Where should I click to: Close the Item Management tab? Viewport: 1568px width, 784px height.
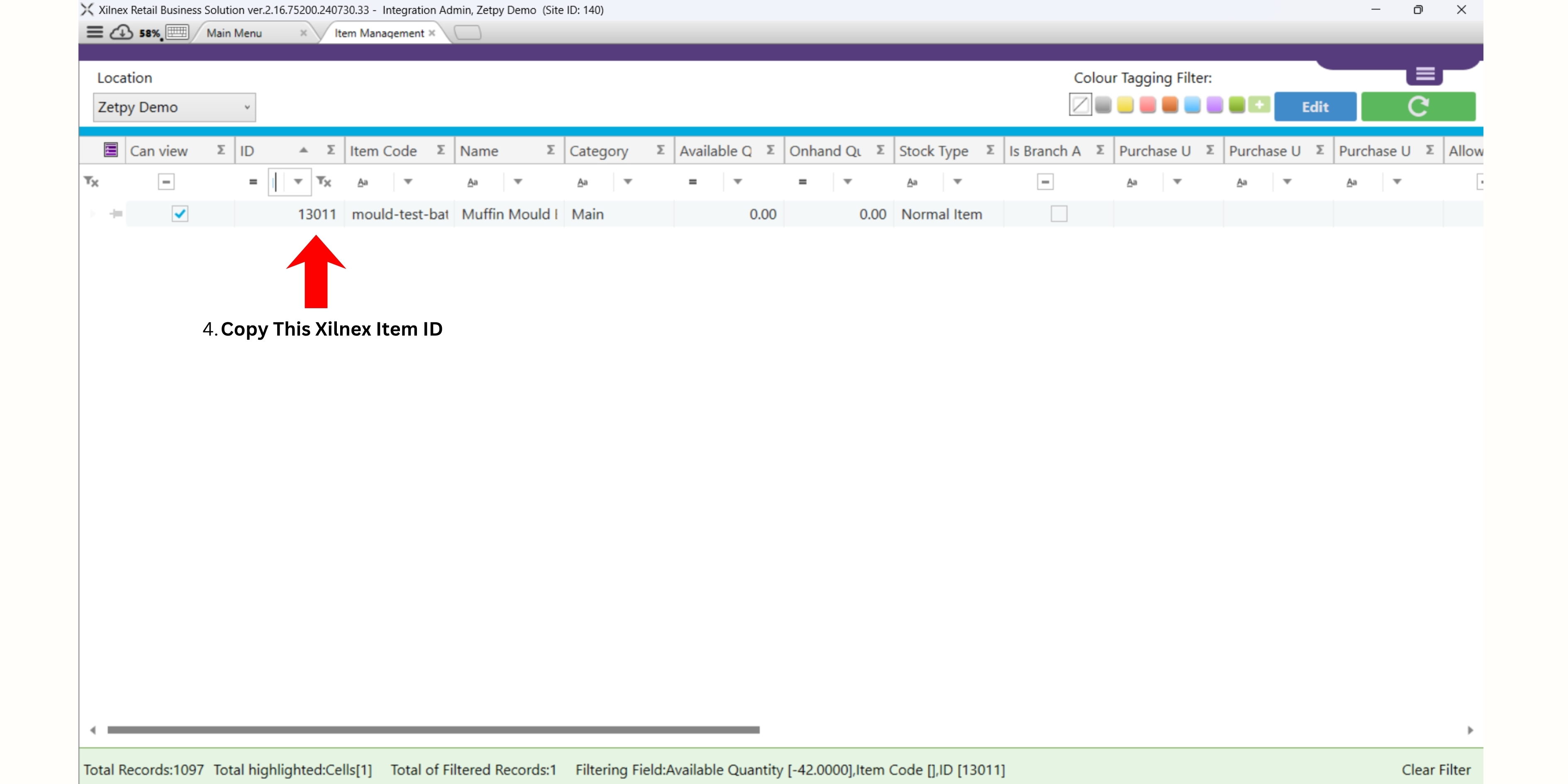coord(431,33)
